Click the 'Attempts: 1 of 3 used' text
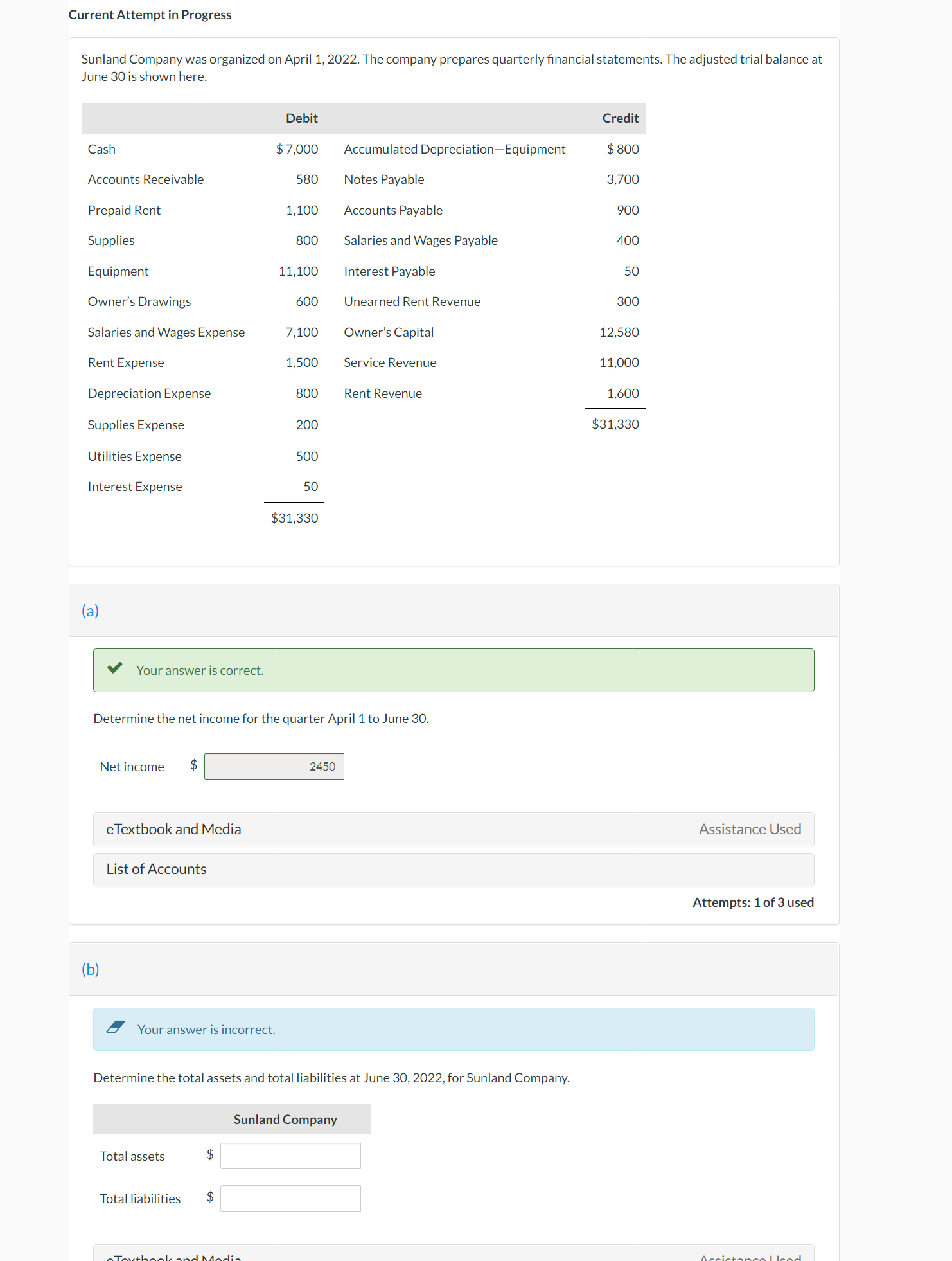 tap(753, 902)
